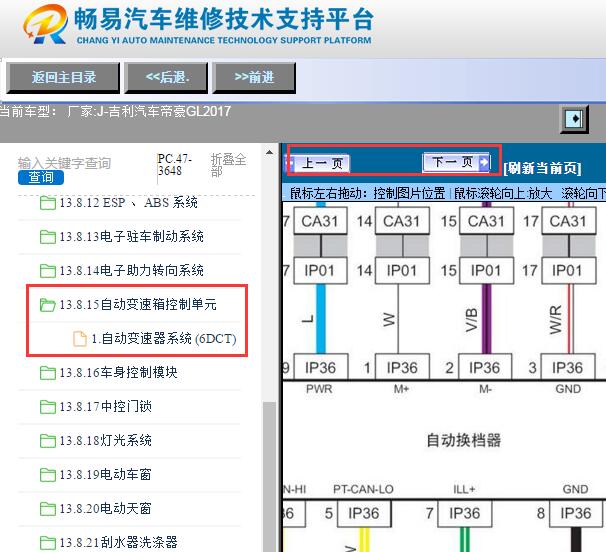This screenshot has width=606, height=552.
Task: Go forward with the >>前进 button
Action: coord(254,77)
